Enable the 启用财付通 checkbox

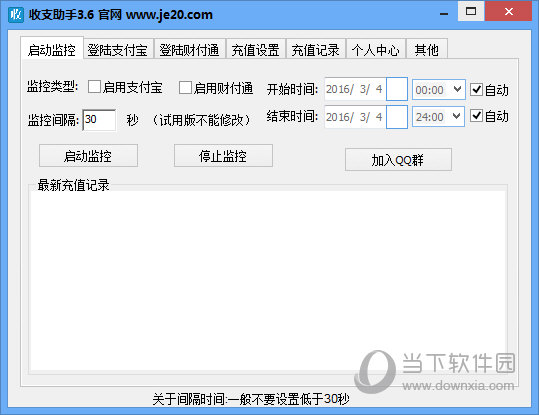185,87
